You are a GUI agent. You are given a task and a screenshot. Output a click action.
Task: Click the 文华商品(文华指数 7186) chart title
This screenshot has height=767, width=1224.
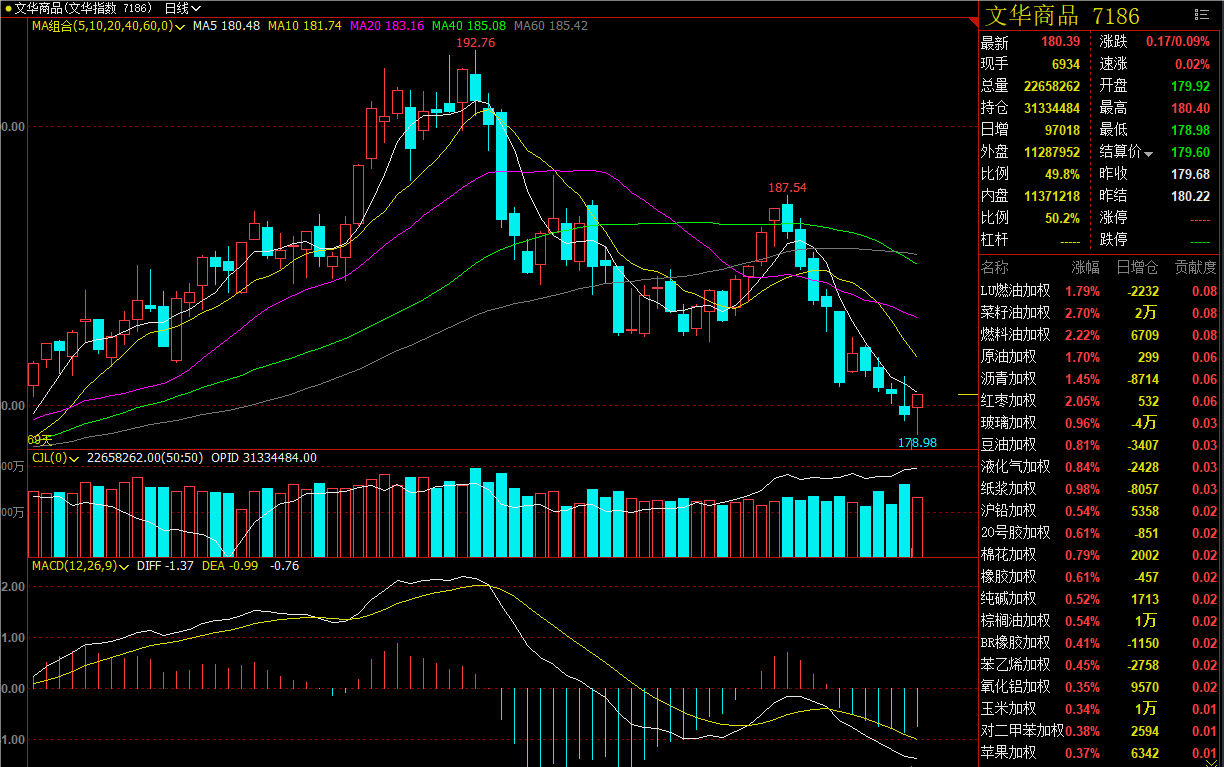(85, 8)
